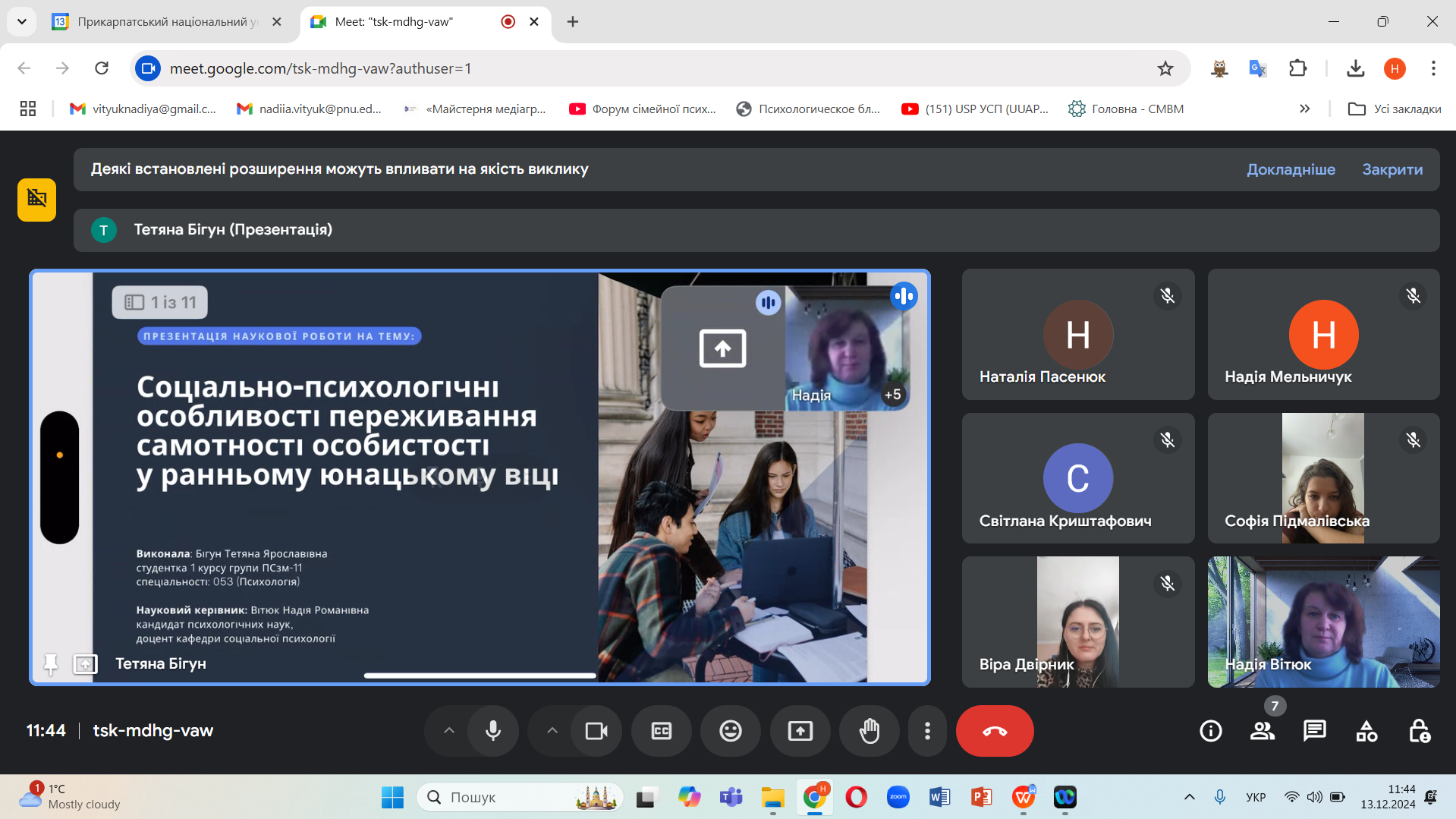Click the present screen button
The width and height of the screenshot is (1456, 819).
[800, 731]
